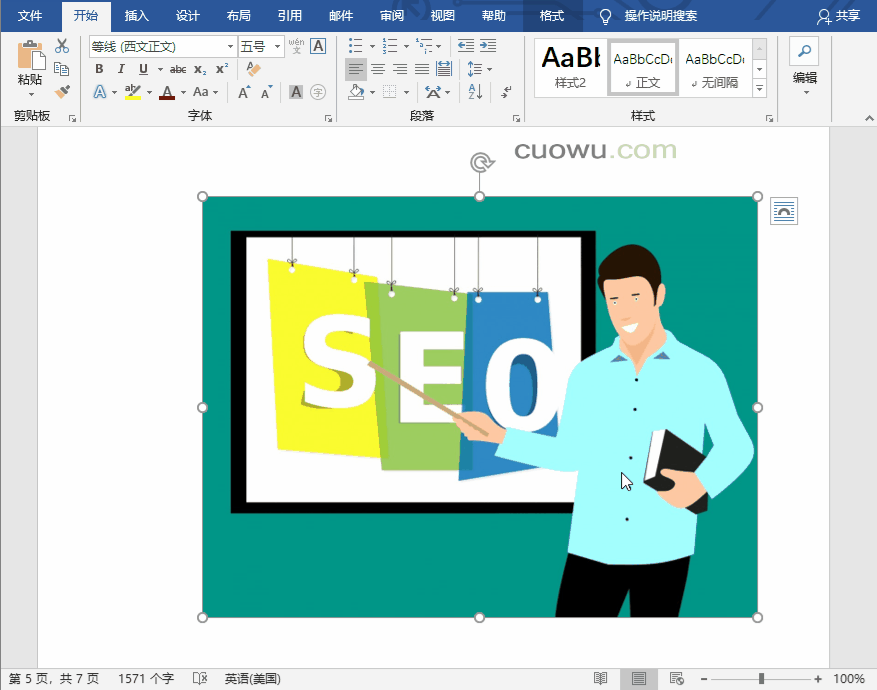
Task: Select the Sort A-Z icon
Action: (475, 92)
